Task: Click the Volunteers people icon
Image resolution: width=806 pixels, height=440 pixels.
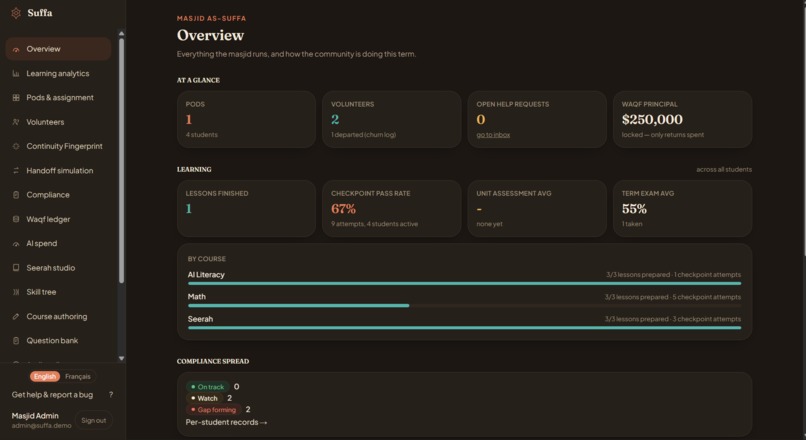Action: [x=16, y=122]
